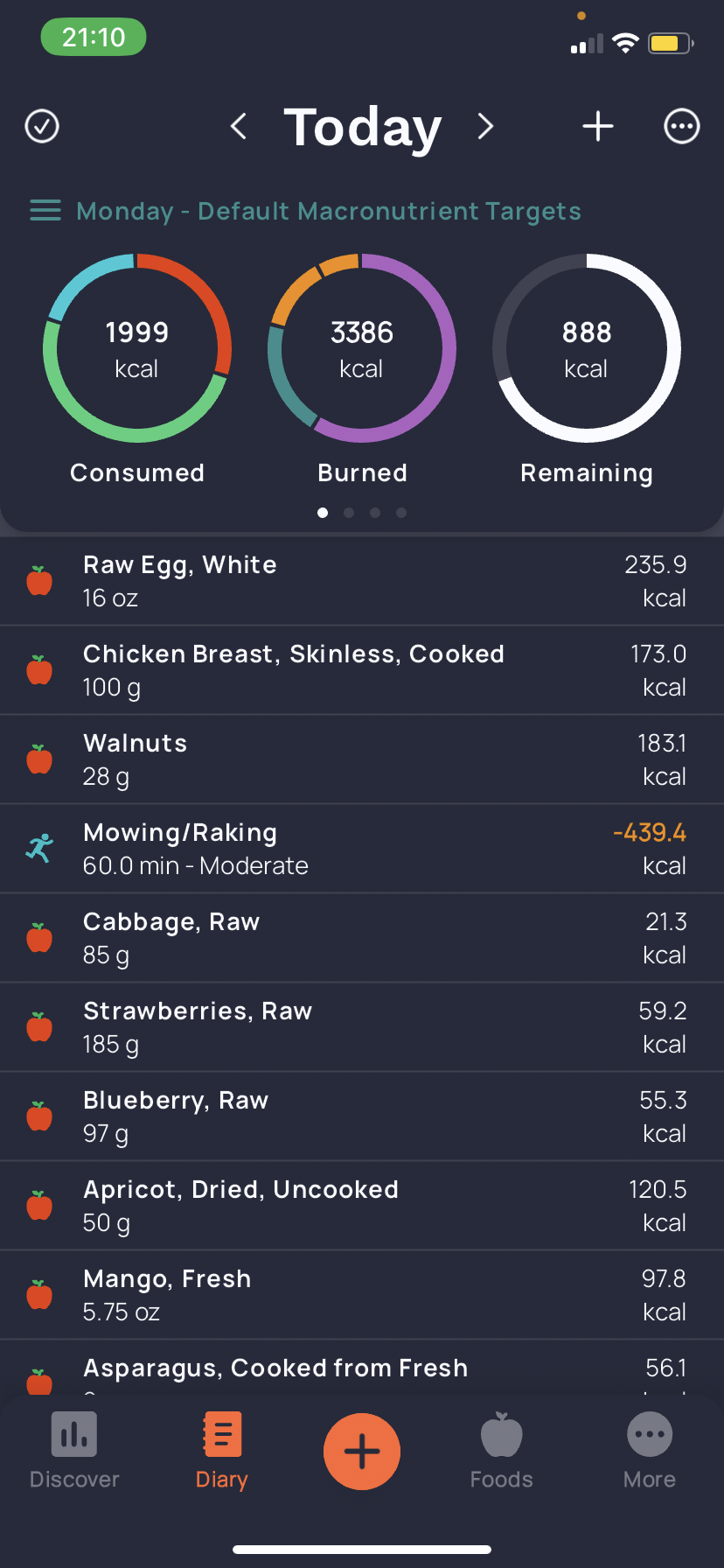Switch to the Foods tab
The width and height of the screenshot is (724, 1568).
[502, 1451]
